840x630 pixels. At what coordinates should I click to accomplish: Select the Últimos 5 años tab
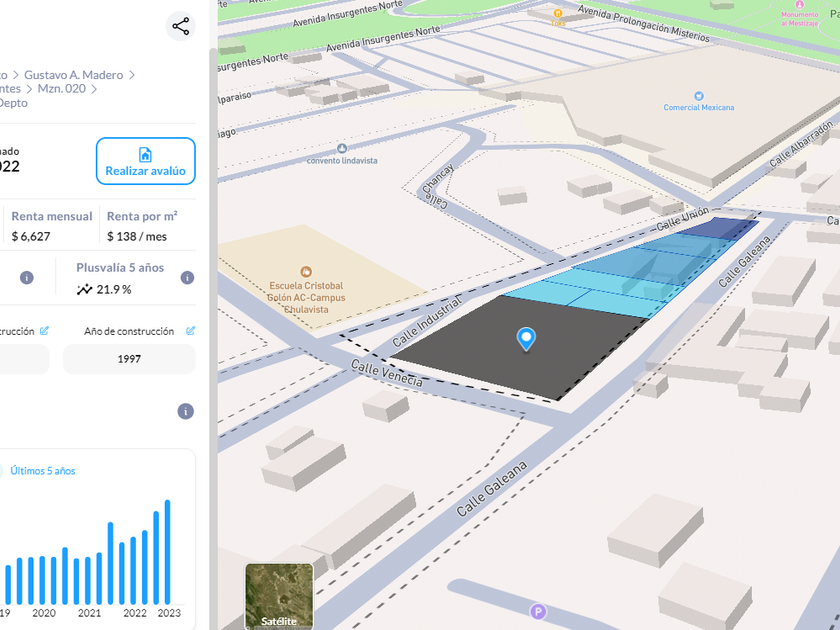click(43, 471)
